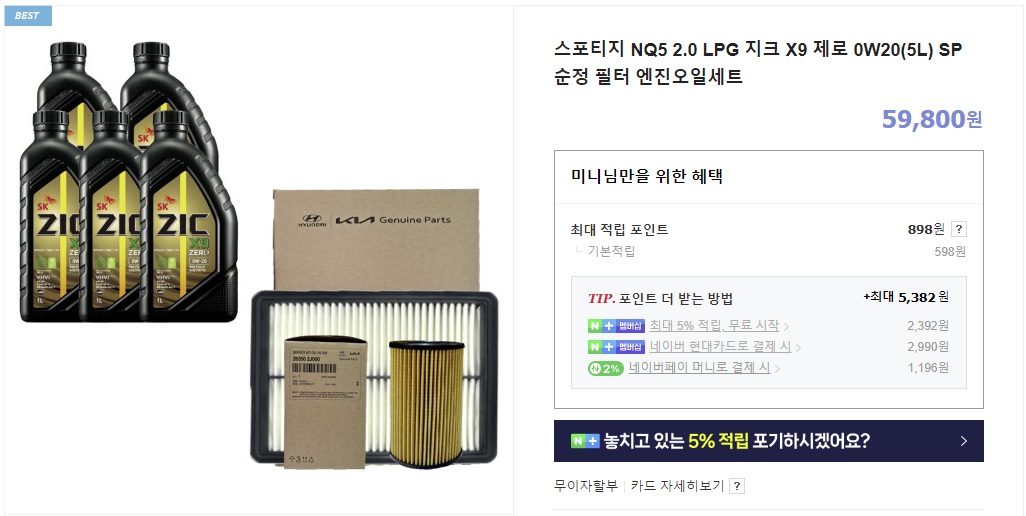Screen dimensions: 1026x516
Task: Open the 네이버페이 머니로 결제 시 link
Action: click(699, 368)
